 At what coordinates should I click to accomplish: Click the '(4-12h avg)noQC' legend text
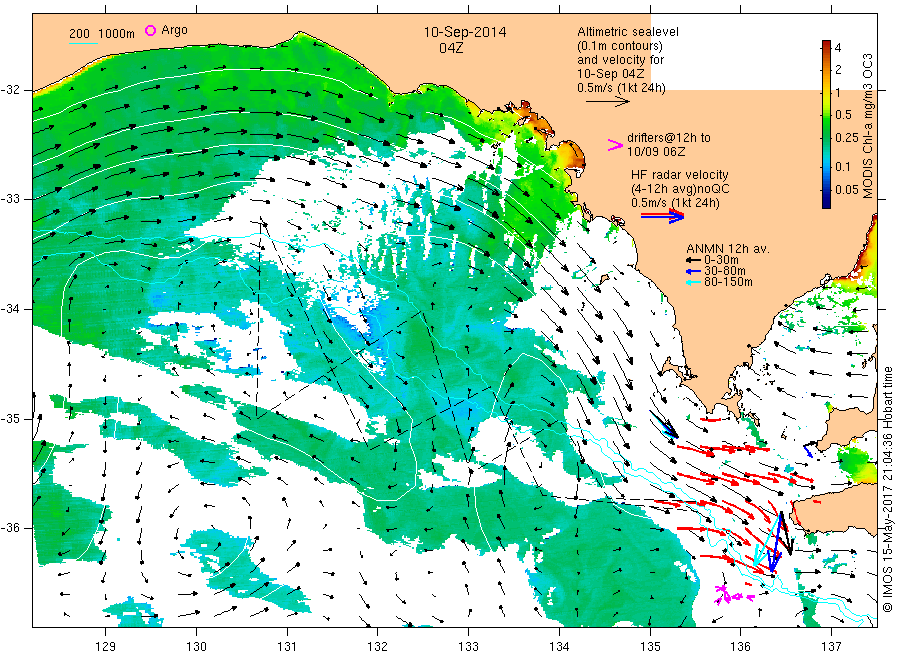pos(680,189)
